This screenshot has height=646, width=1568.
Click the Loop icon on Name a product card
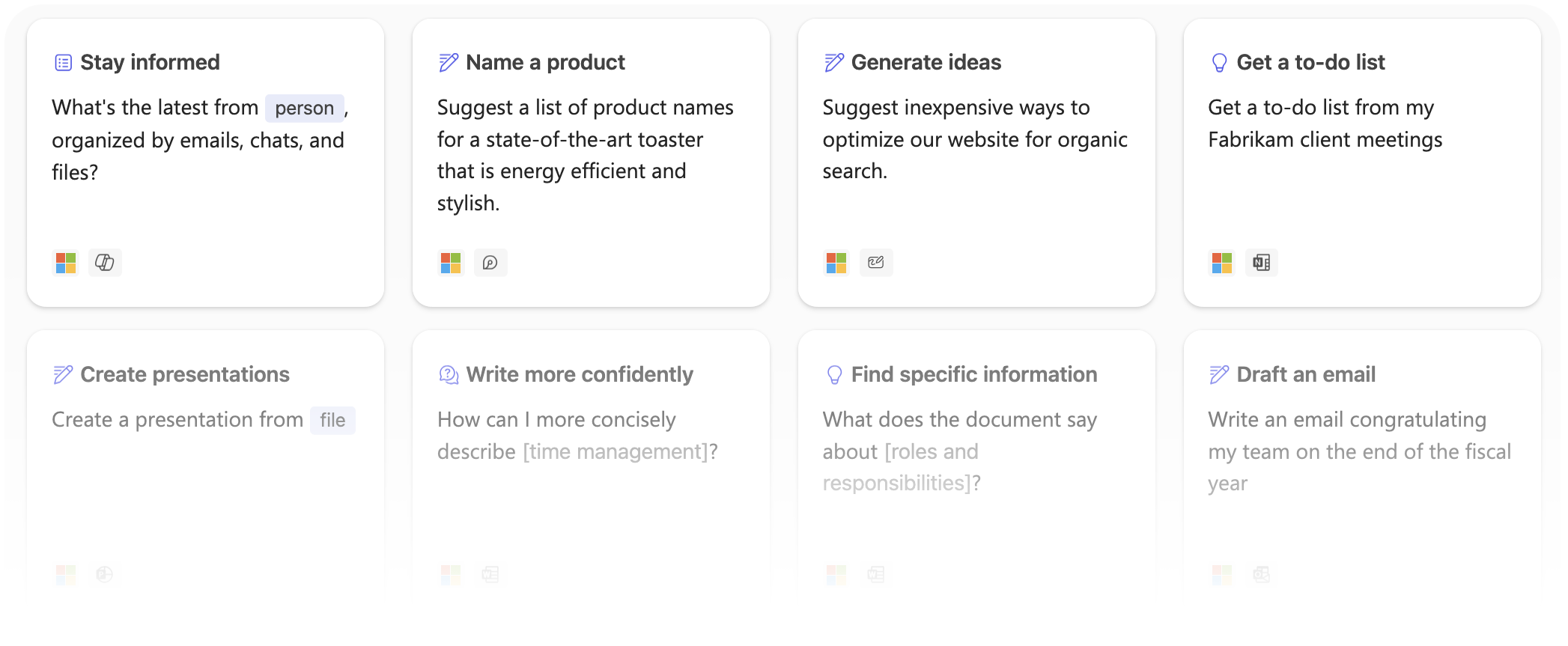click(490, 263)
